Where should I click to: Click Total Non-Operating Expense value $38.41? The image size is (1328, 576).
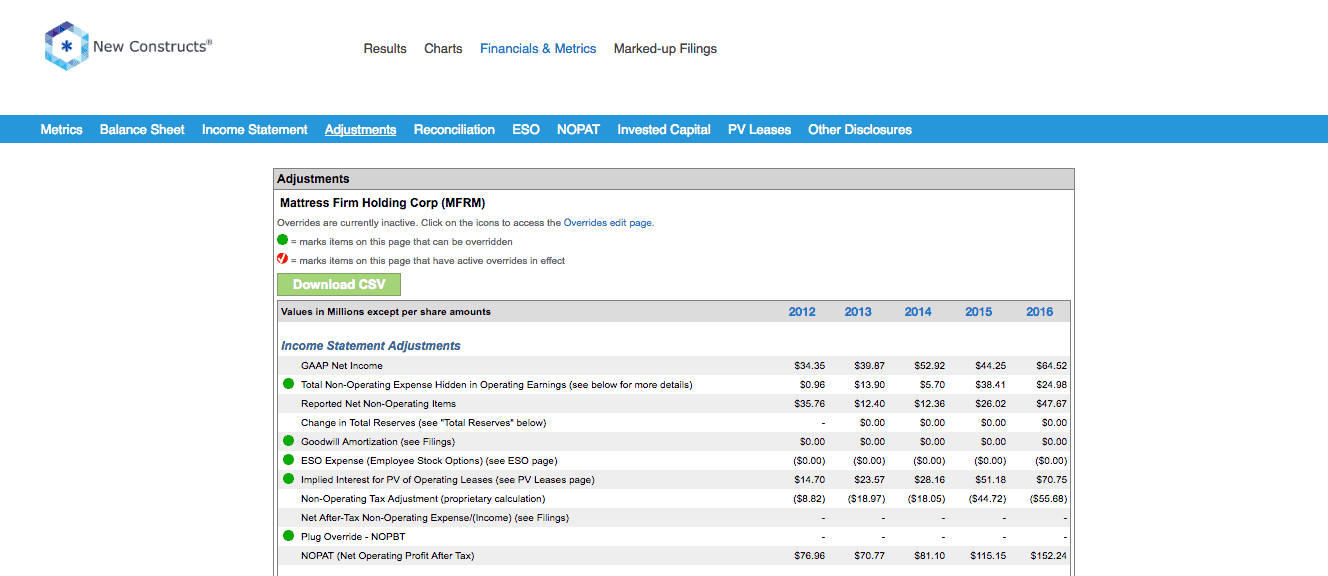tap(991, 385)
